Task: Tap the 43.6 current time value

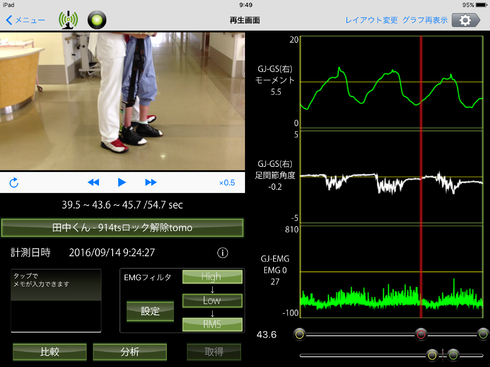Action: point(266,334)
